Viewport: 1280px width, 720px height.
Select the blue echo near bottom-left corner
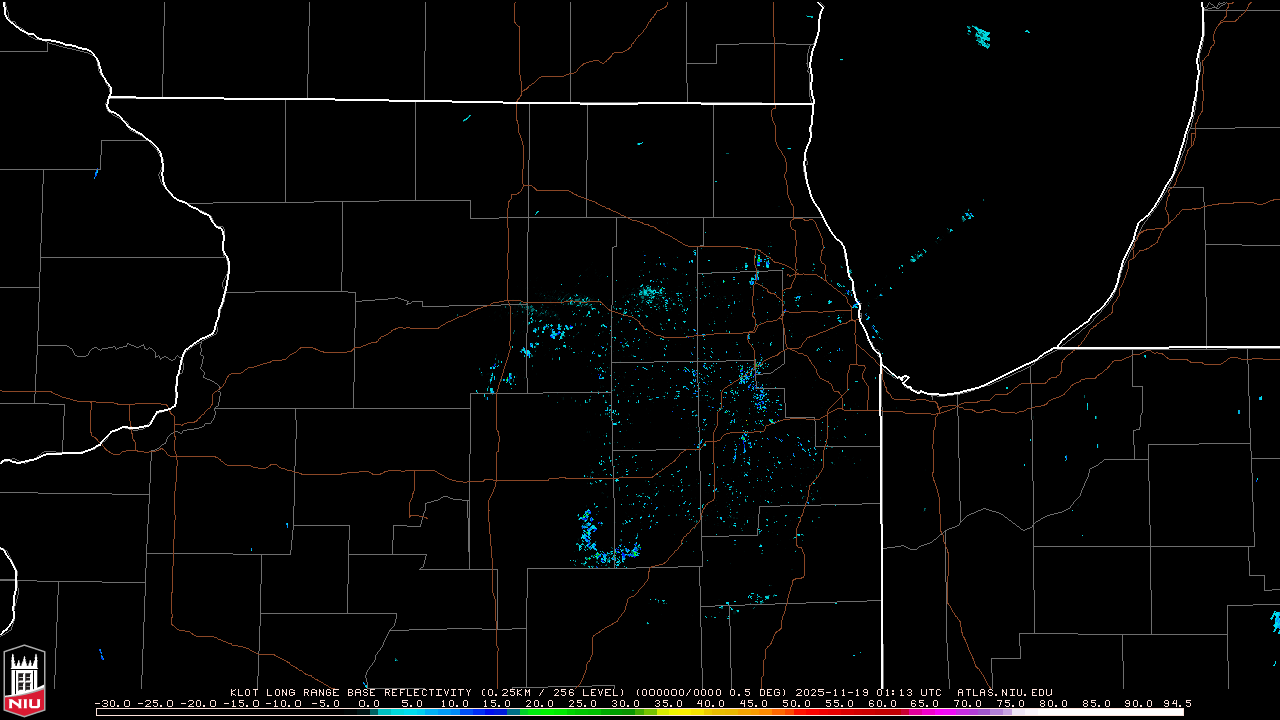[102, 655]
